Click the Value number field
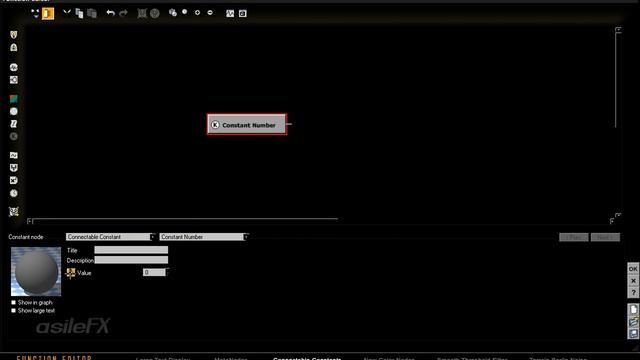 click(x=154, y=272)
